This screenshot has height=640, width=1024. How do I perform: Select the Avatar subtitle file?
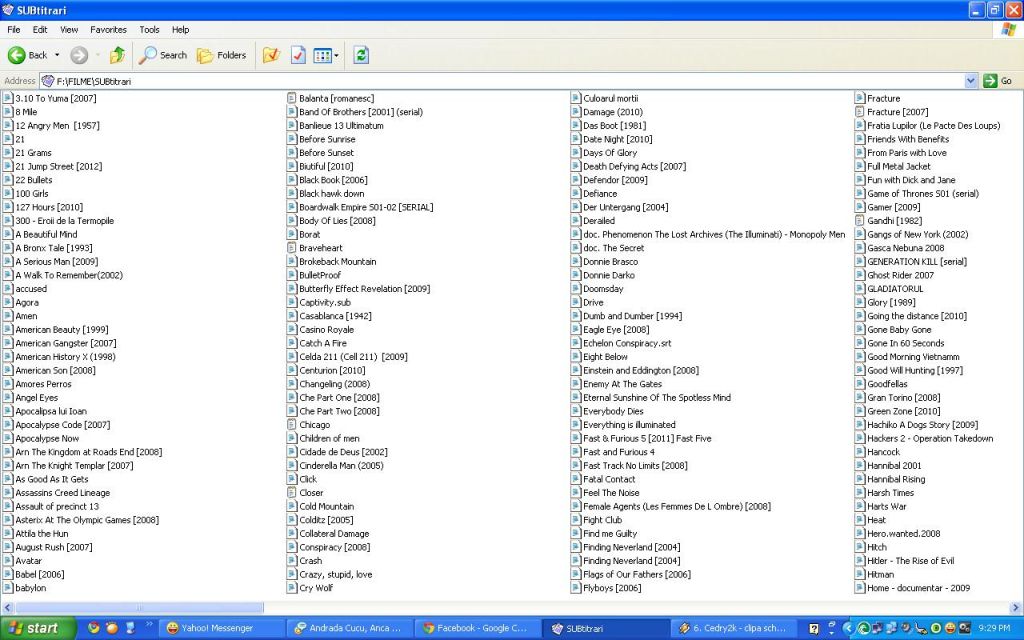click(28, 561)
